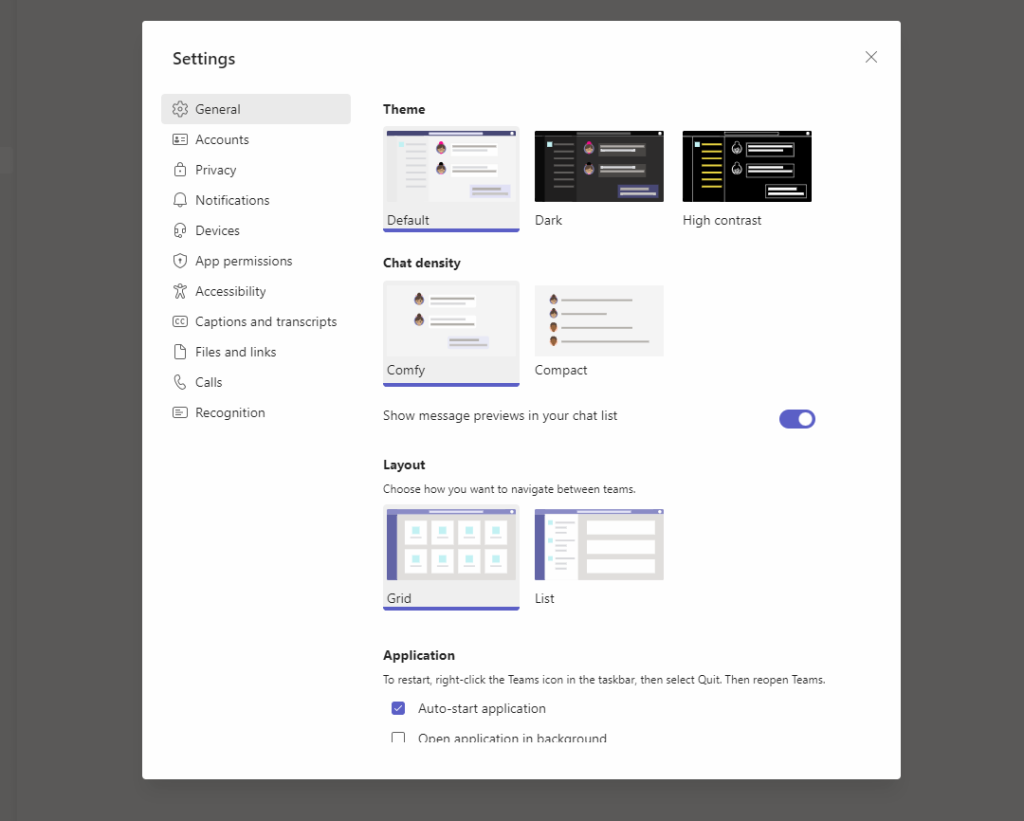Click the Accessibility figure icon

[x=180, y=291]
